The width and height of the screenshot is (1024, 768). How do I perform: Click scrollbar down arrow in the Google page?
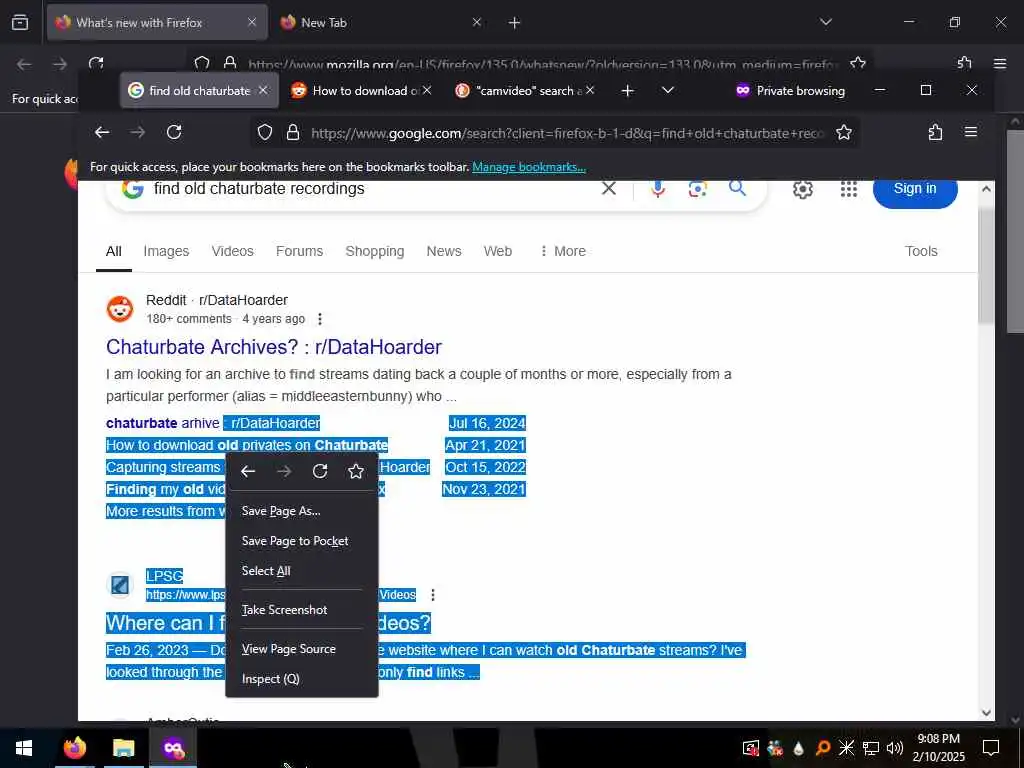tap(986, 713)
